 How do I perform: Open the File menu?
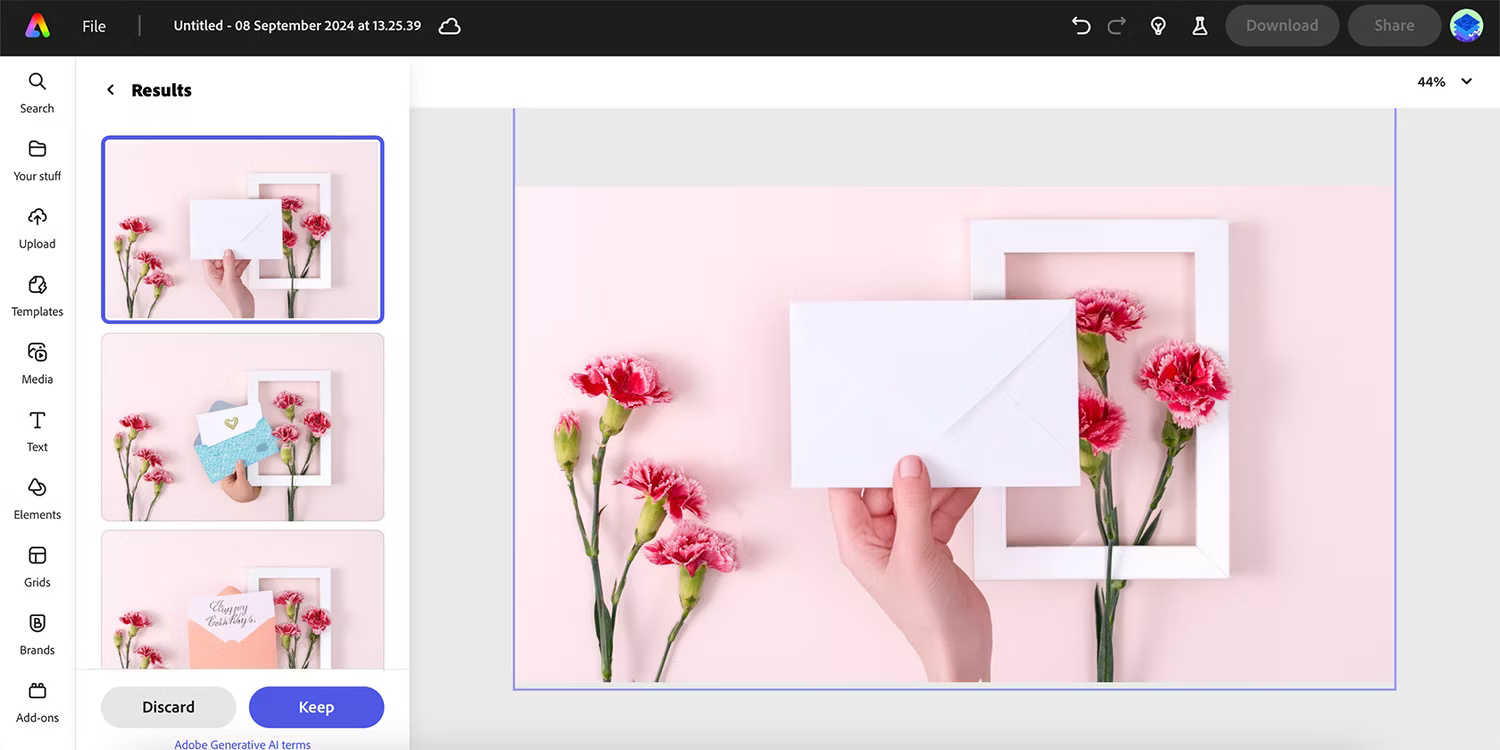[93, 26]
